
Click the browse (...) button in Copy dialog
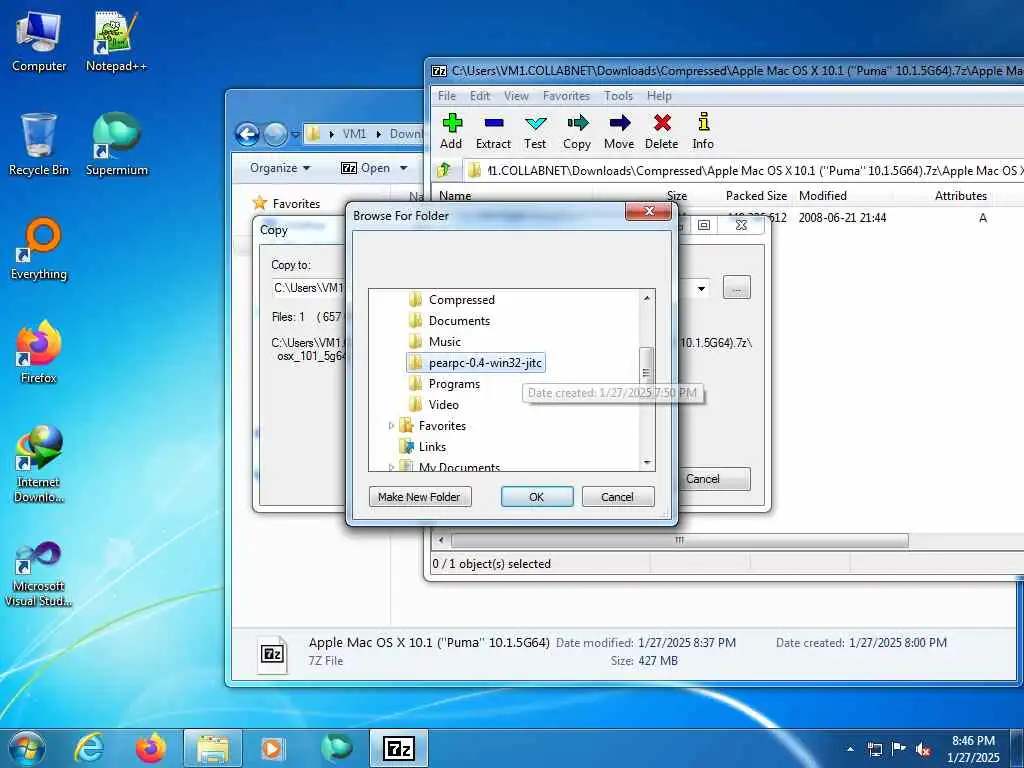click(x=737, y=288)
